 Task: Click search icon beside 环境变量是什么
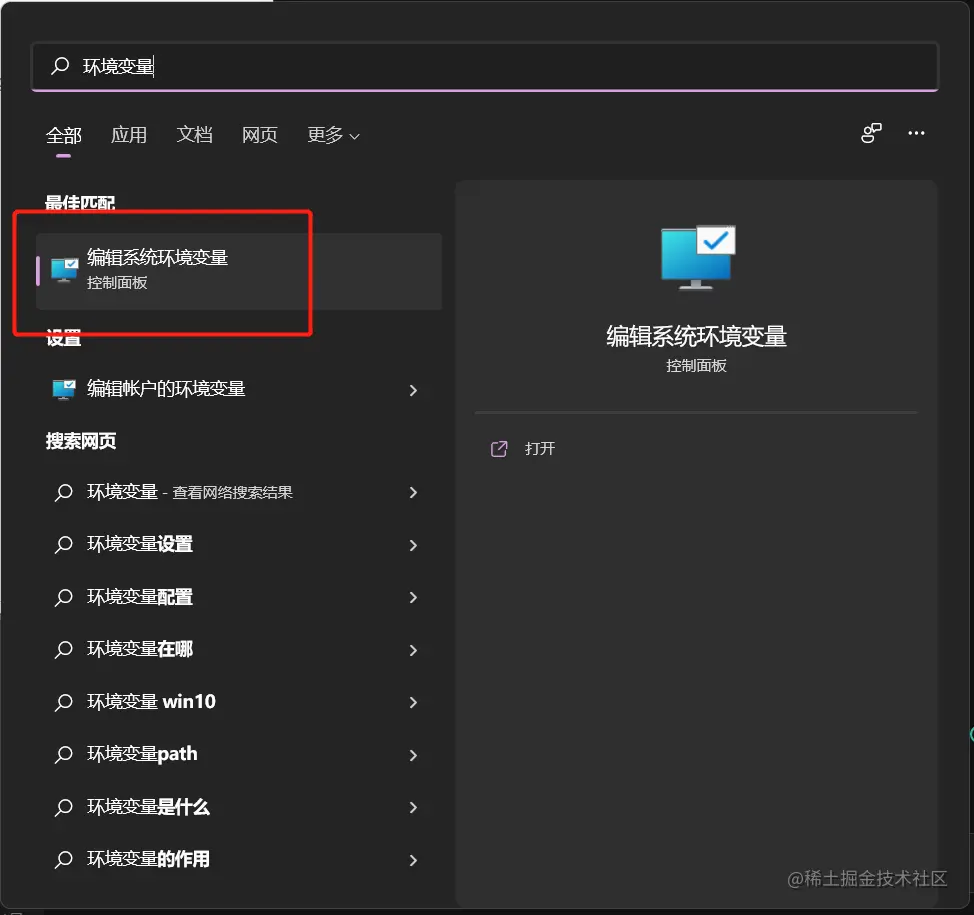tap(63, 808)
